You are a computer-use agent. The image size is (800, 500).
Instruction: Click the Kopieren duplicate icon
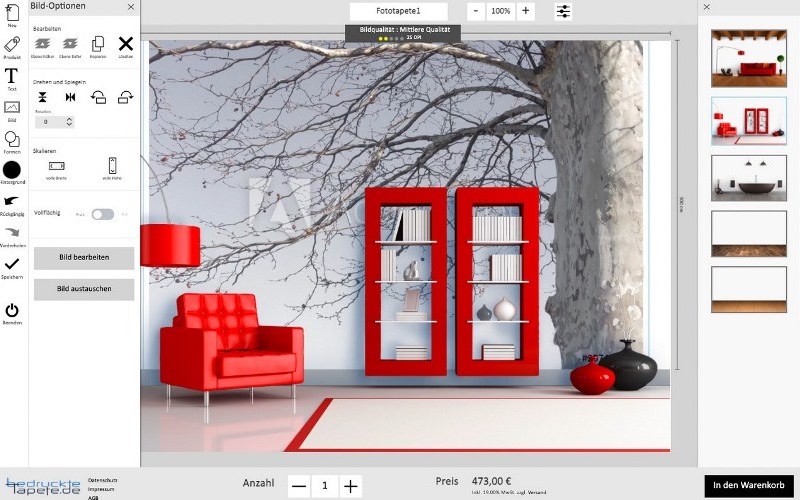point(98,43)
